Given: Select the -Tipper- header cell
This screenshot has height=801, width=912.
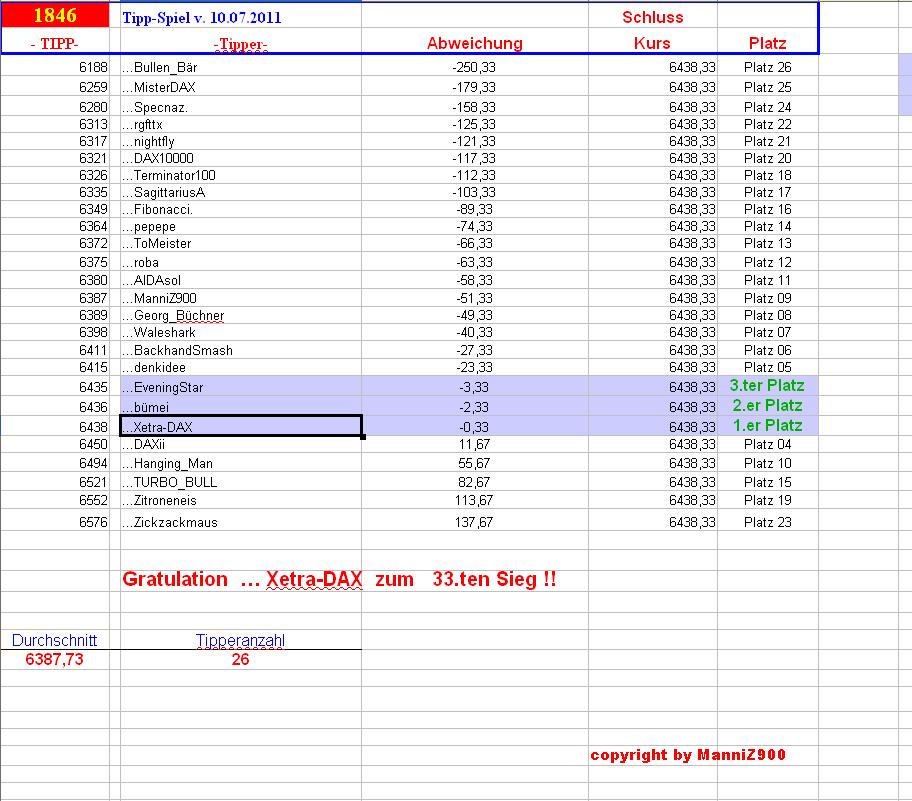Looking at the screenshot, I should point(240,43).
